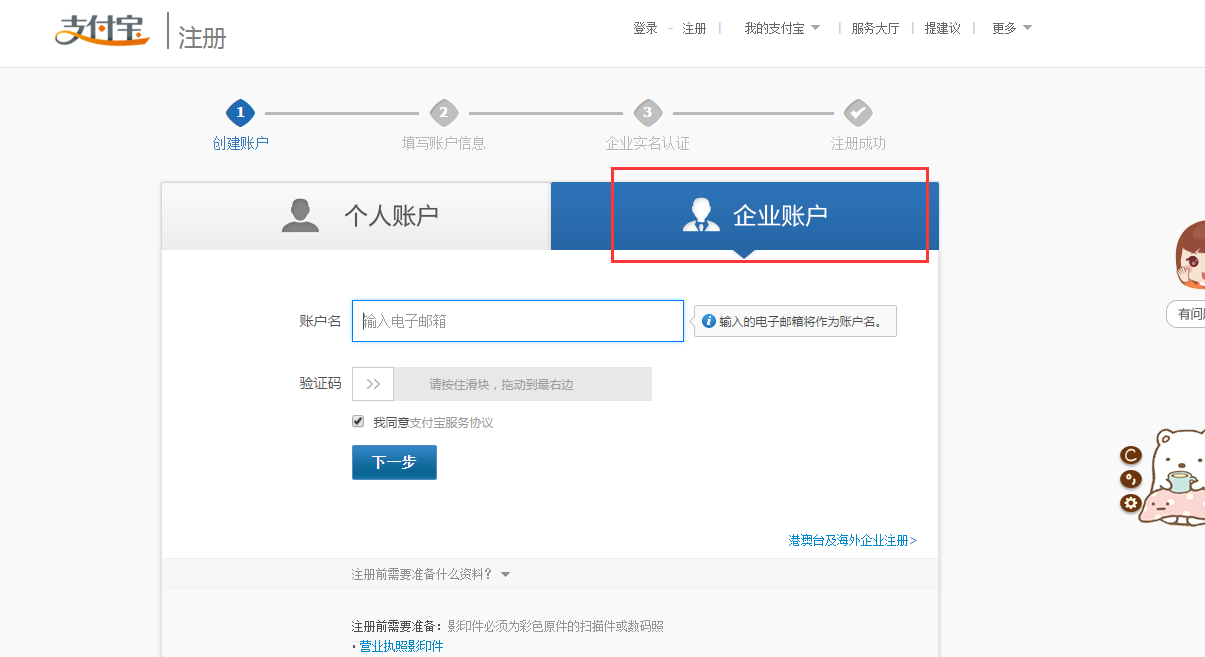Open 登录 in top navigation
The image size is (1205, 657).
pos(645,28)
